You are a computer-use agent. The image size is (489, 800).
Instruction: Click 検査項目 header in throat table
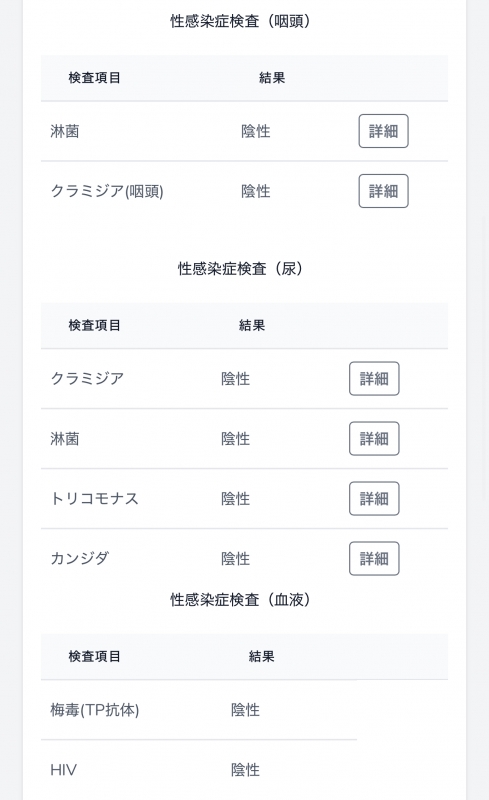pyautogui.click(x=94, y=78)
